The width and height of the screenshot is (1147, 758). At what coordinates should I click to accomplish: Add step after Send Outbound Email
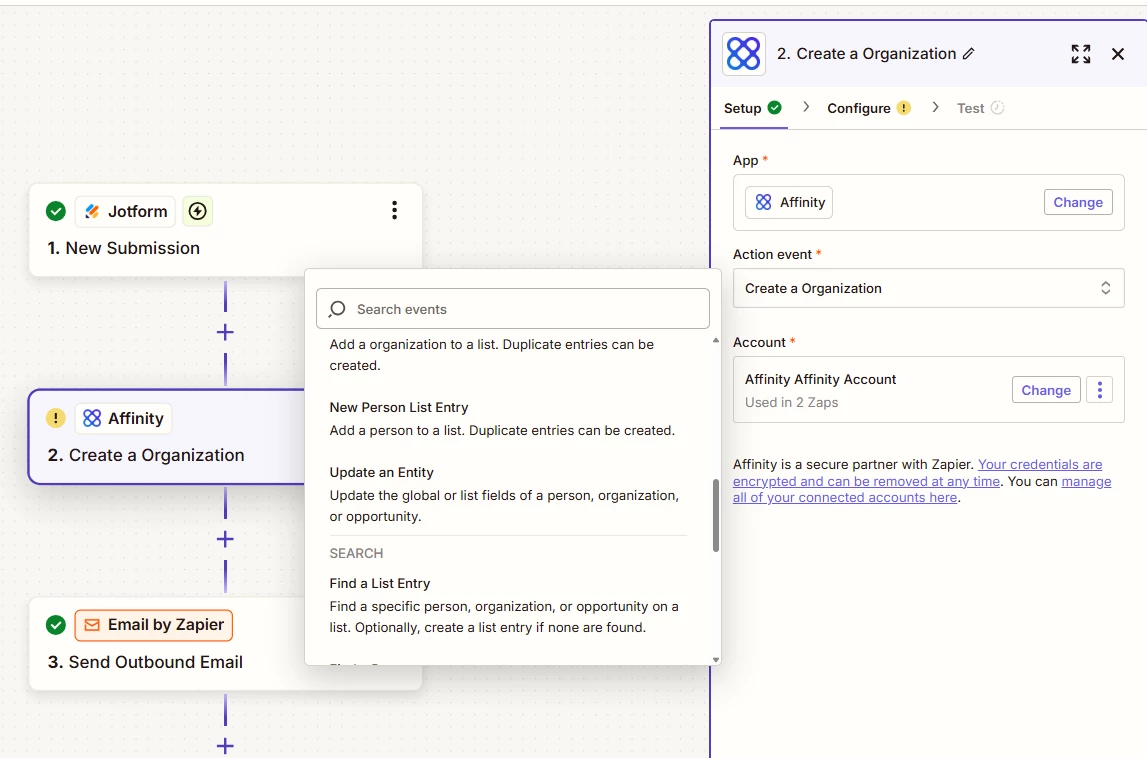click(225, 746)
